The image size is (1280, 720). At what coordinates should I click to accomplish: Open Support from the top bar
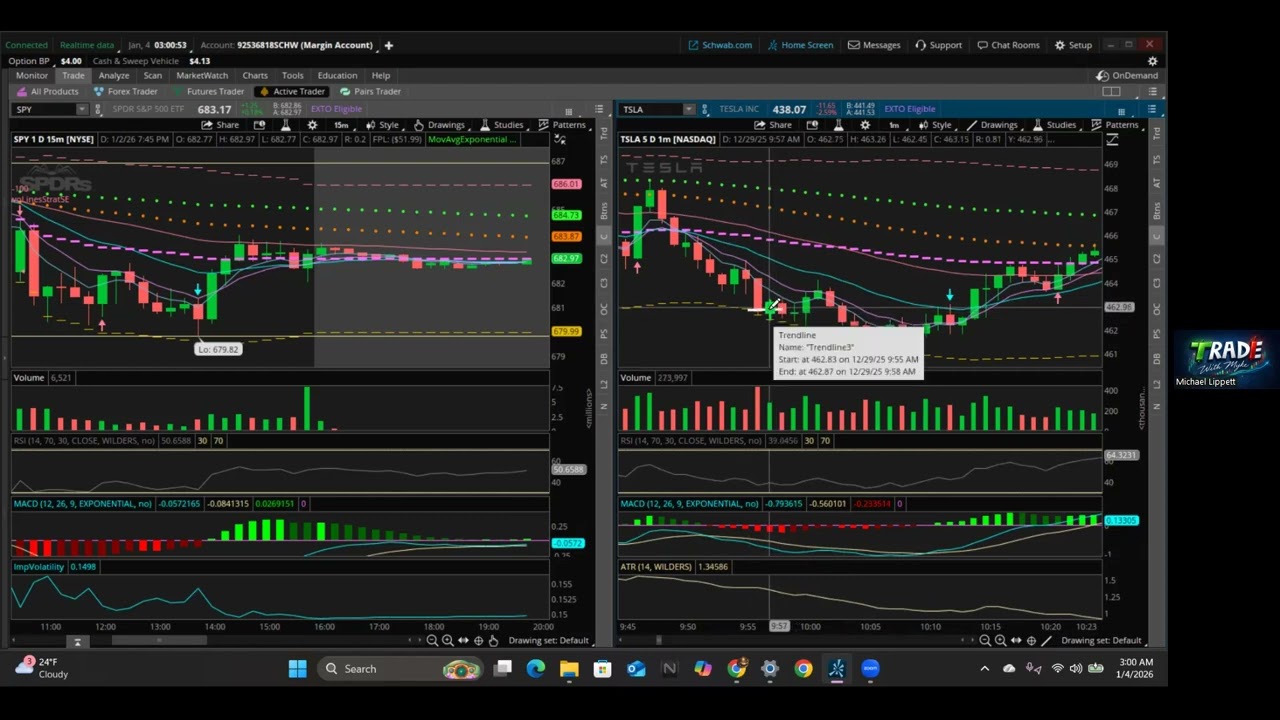point(938,45)
